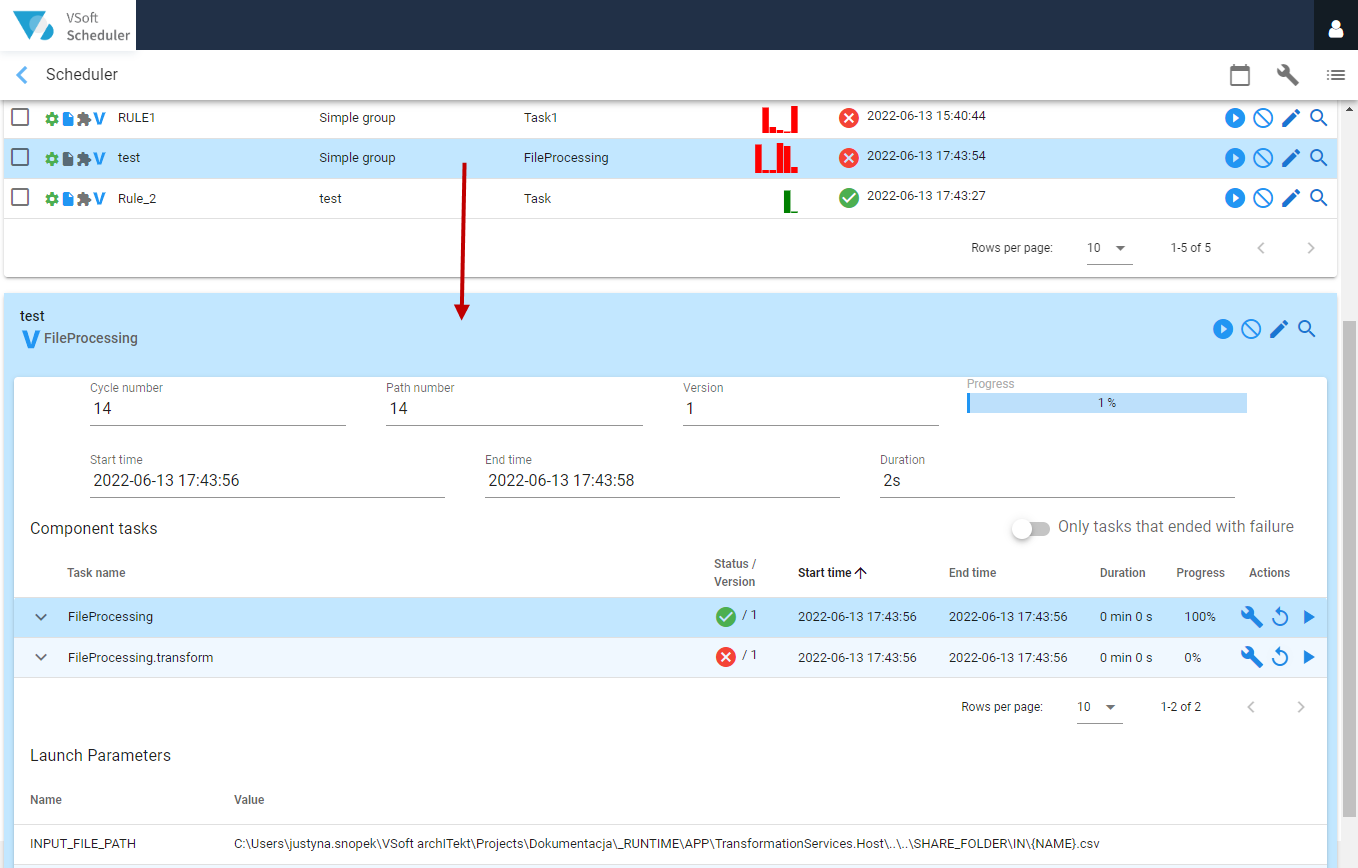Enable Only tasks that ended with failure
This screenshot has height=868, width=1358.
[1031, 528]
